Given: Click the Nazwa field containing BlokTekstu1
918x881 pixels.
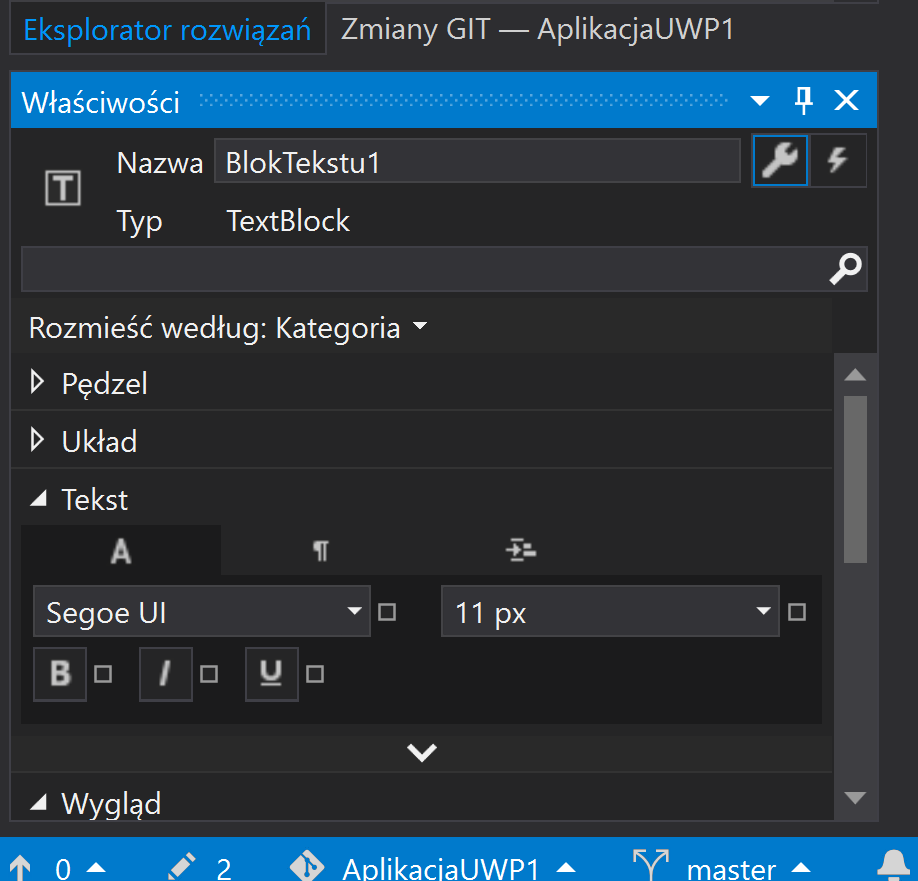Looking at the screenshot, I should tap(477, 161).
